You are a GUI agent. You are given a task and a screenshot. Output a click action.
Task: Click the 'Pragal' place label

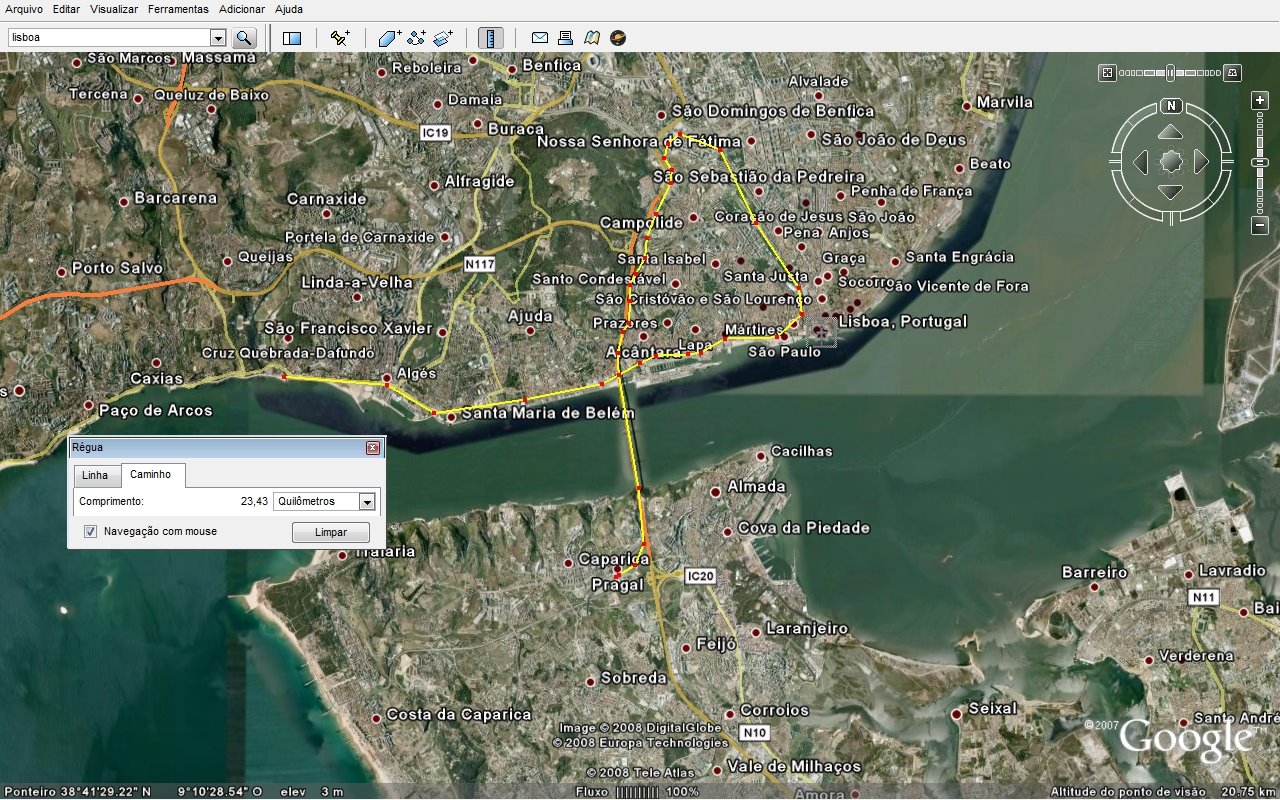click(x=618, y=585)
